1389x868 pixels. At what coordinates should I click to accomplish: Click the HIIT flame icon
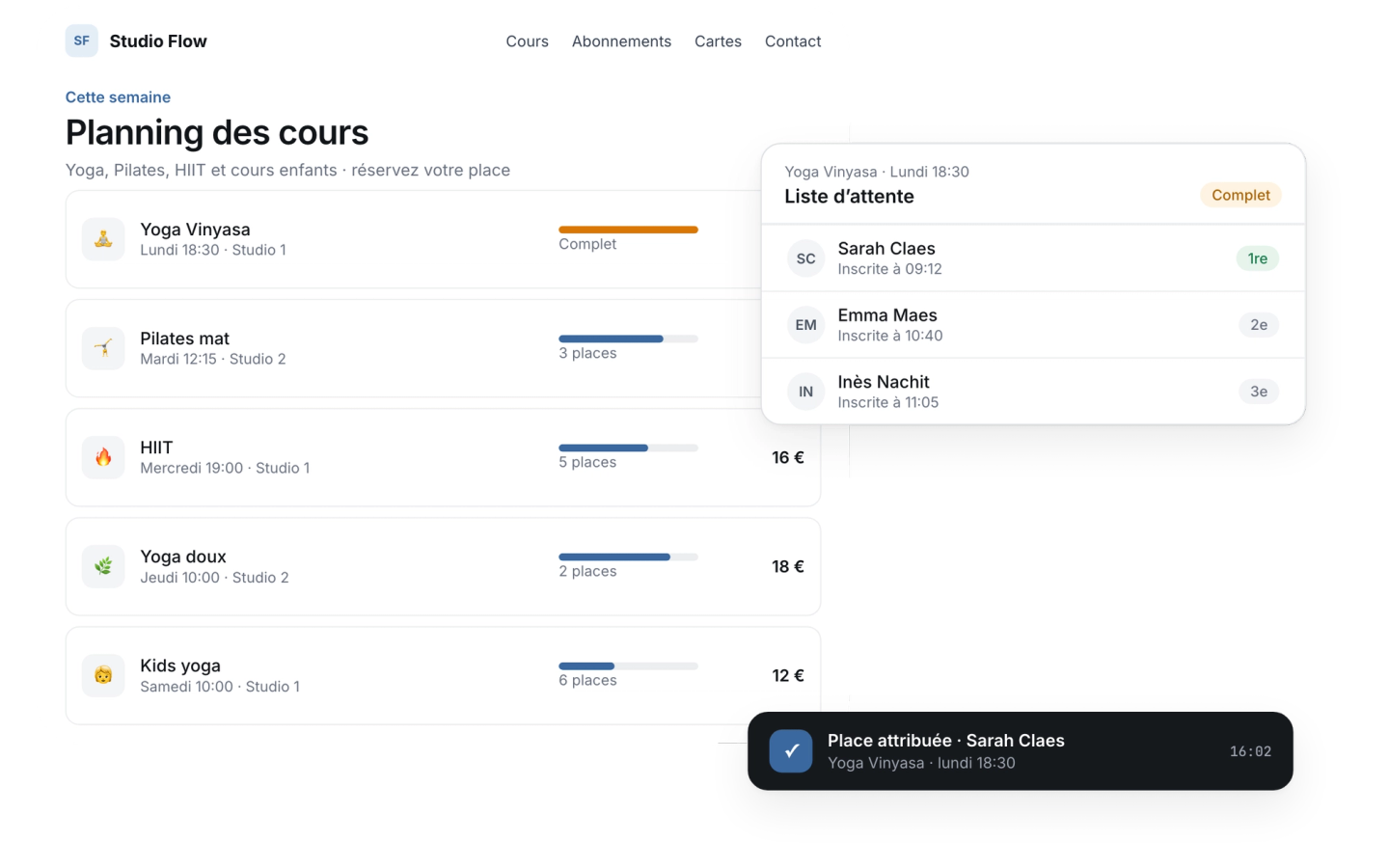[103, 457]
